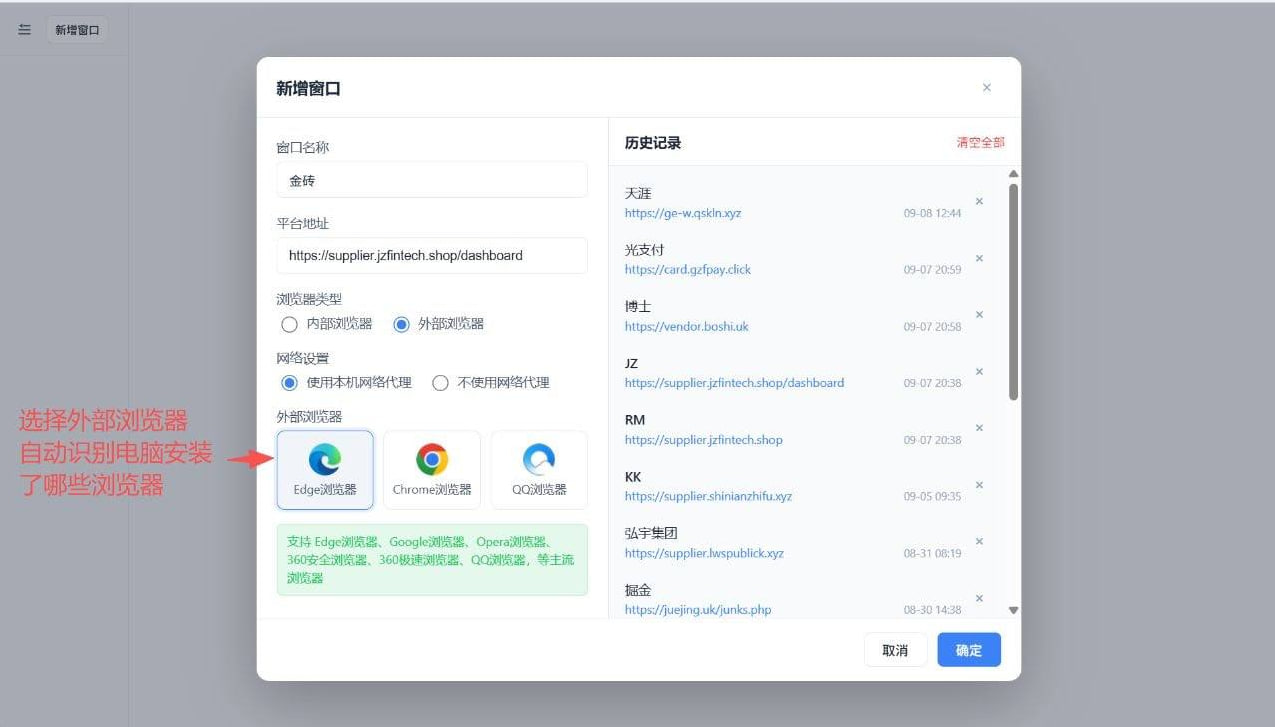Select the QQ browser tile
This screenshot has height=727, width=1275.
pos(539,470)
